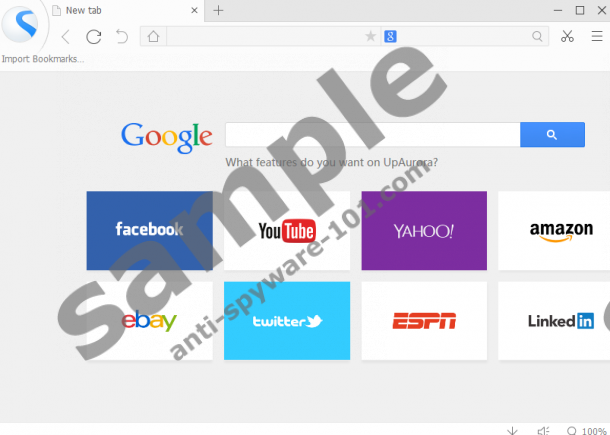Viewport: 610px width, 435px height.
Task: Click the magnifier in the search box
Action: point(538,37)
